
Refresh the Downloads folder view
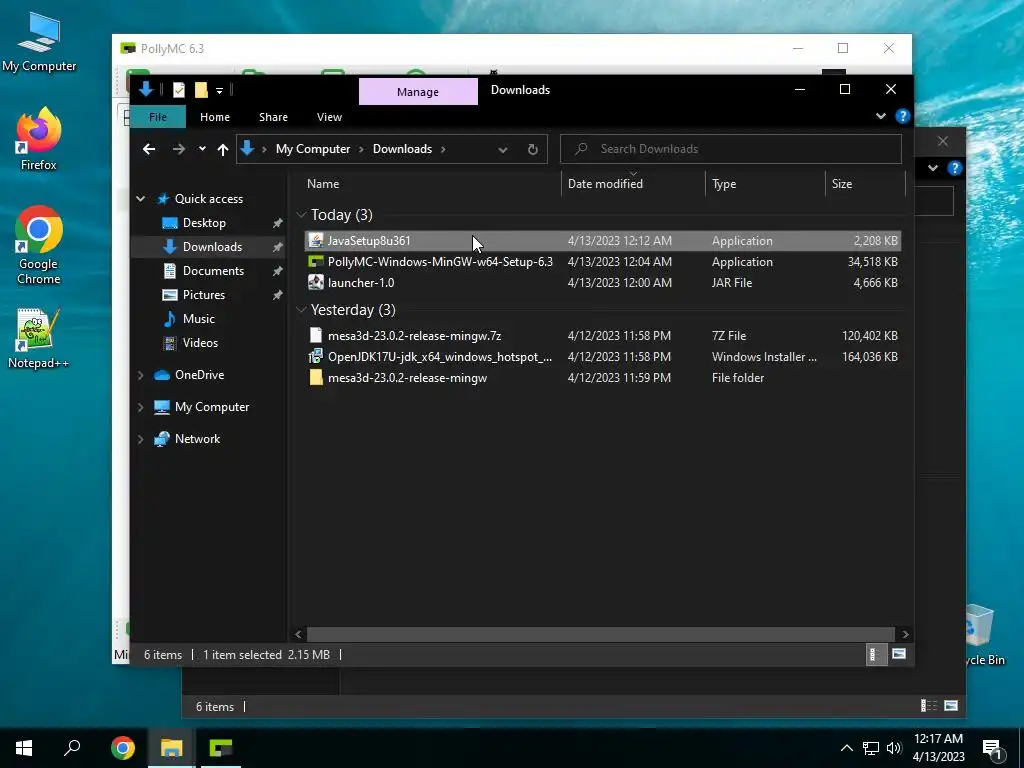[533, 149]
